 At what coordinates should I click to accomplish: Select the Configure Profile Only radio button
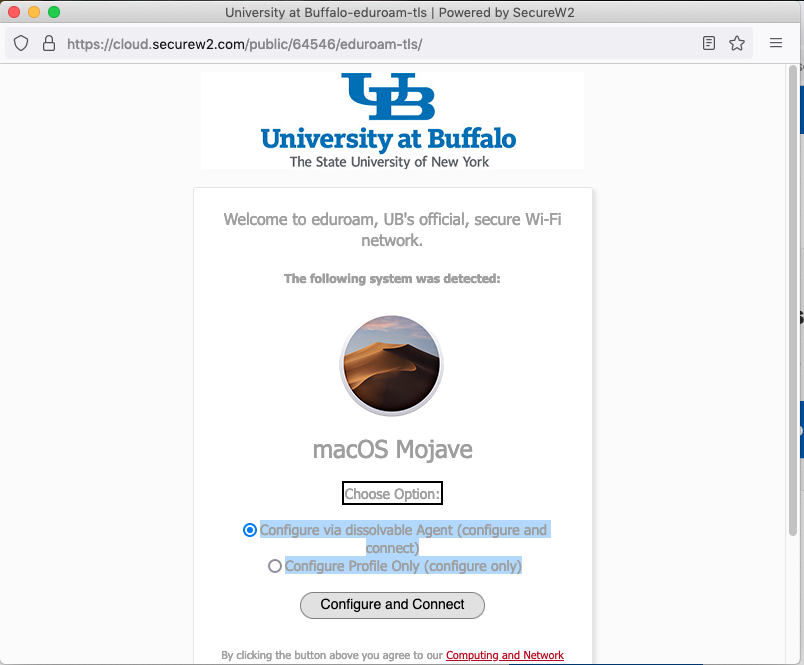point(275,566)
